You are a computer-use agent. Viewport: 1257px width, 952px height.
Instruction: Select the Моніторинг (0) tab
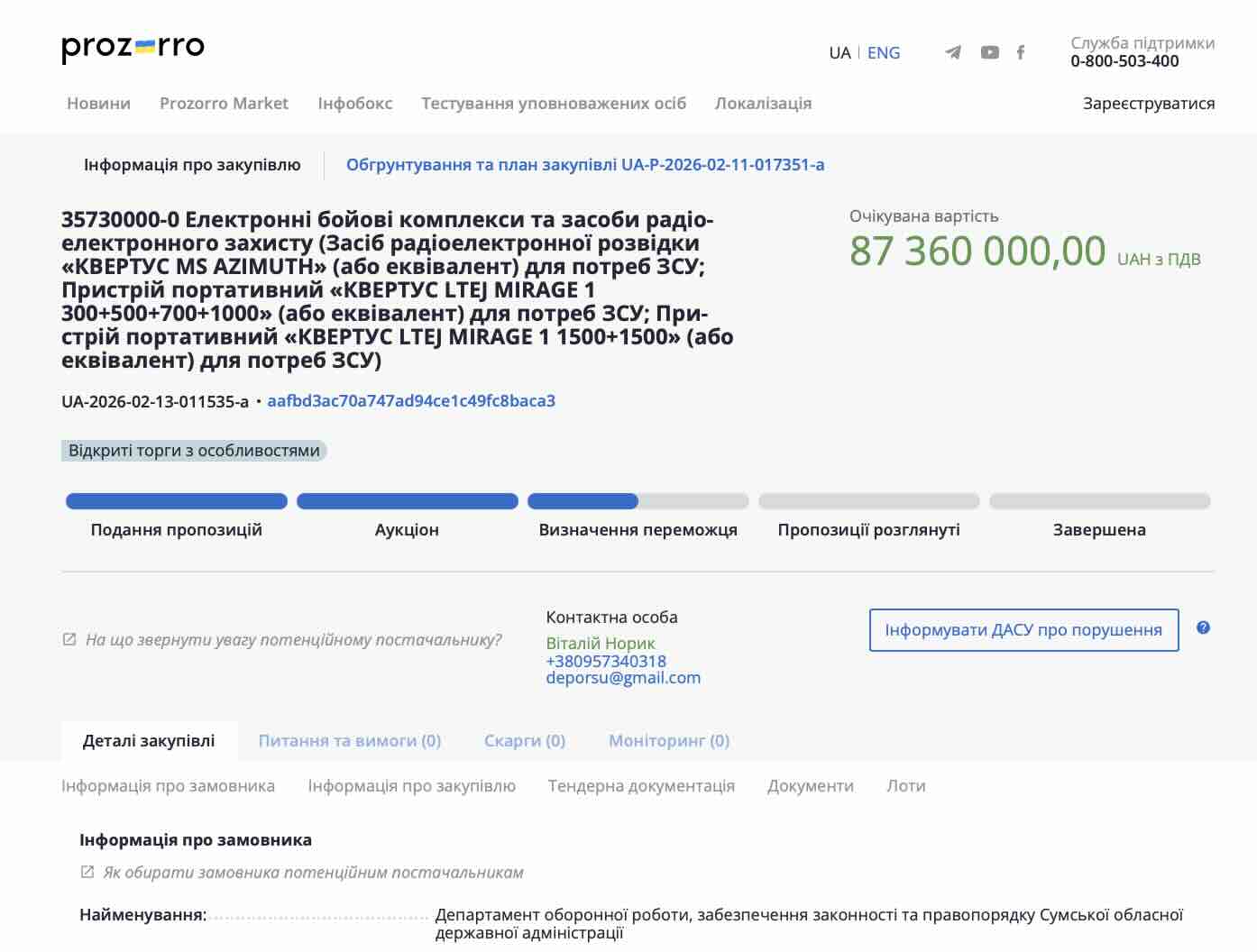point(668,740)
